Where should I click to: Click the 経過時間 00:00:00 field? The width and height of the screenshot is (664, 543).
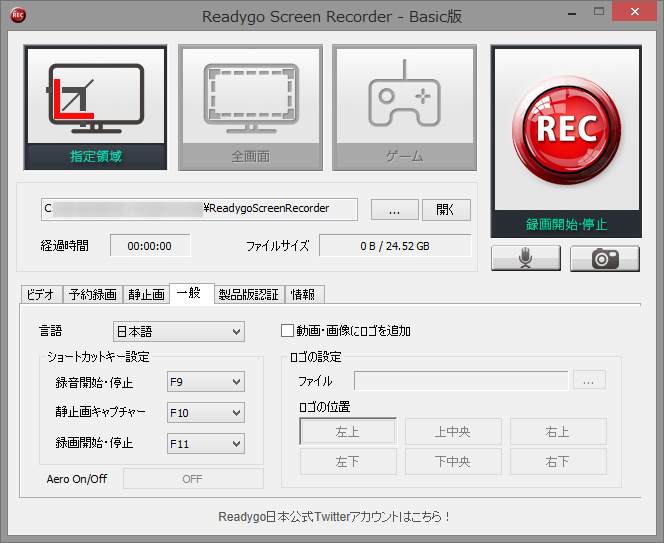pos(150,245)
